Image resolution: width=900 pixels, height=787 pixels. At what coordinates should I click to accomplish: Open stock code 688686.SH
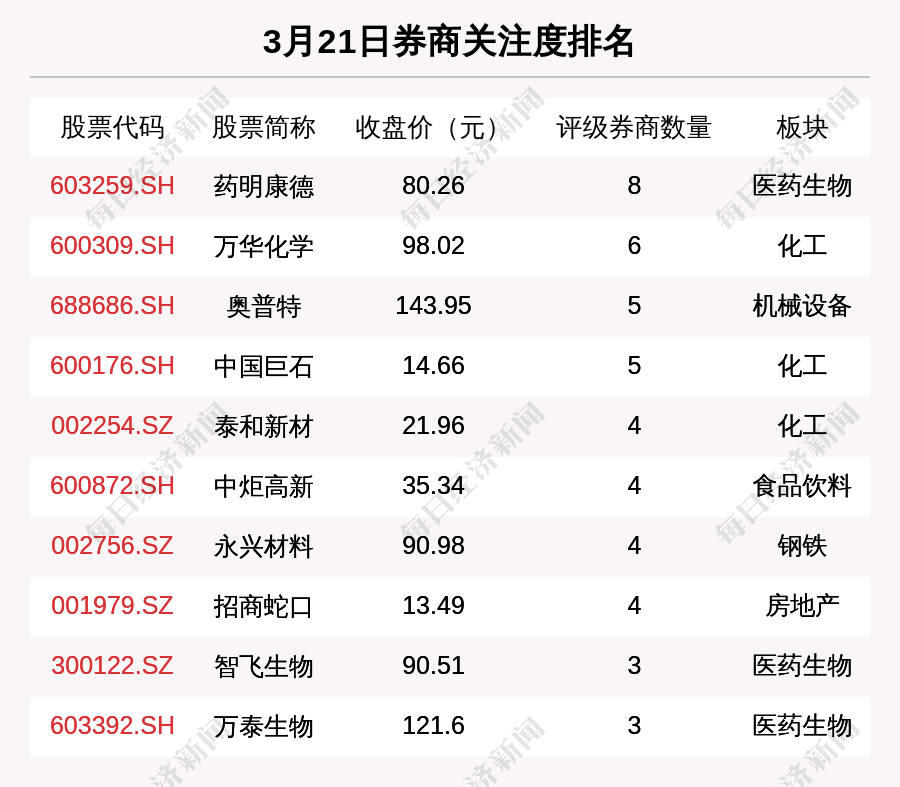coord(112,305)
